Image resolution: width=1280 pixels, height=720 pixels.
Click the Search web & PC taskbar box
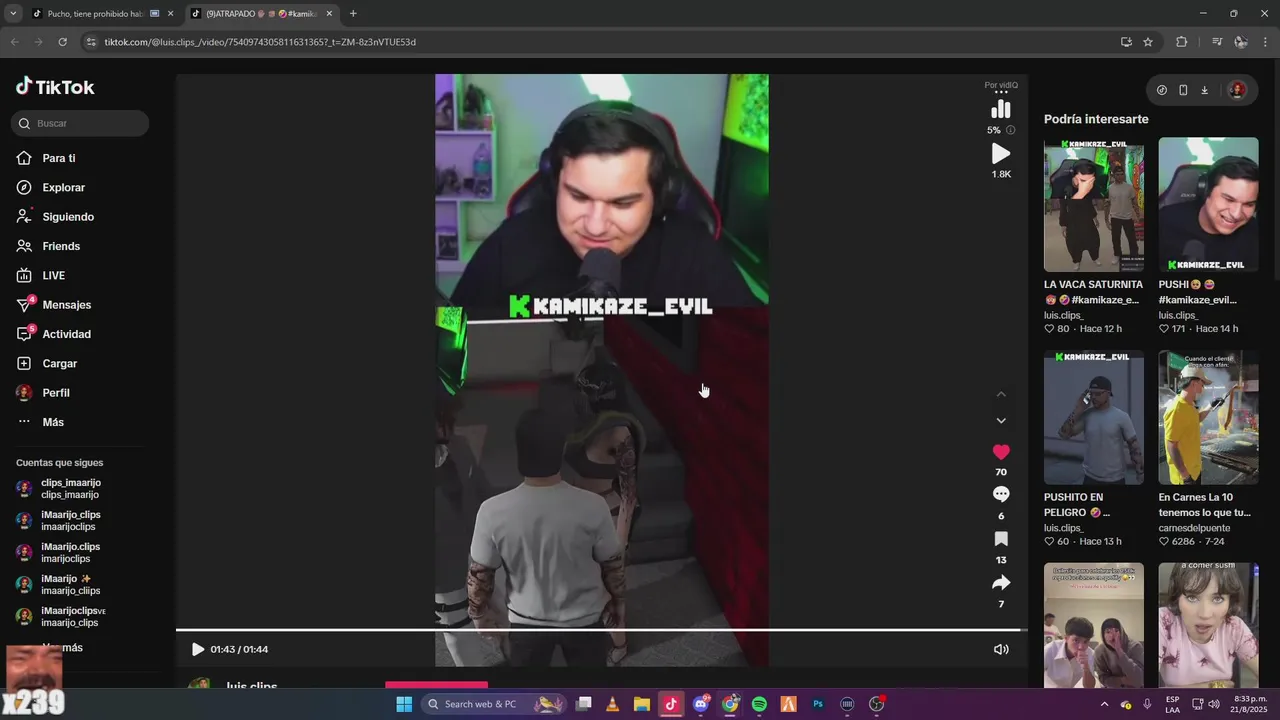coord(495,704)
